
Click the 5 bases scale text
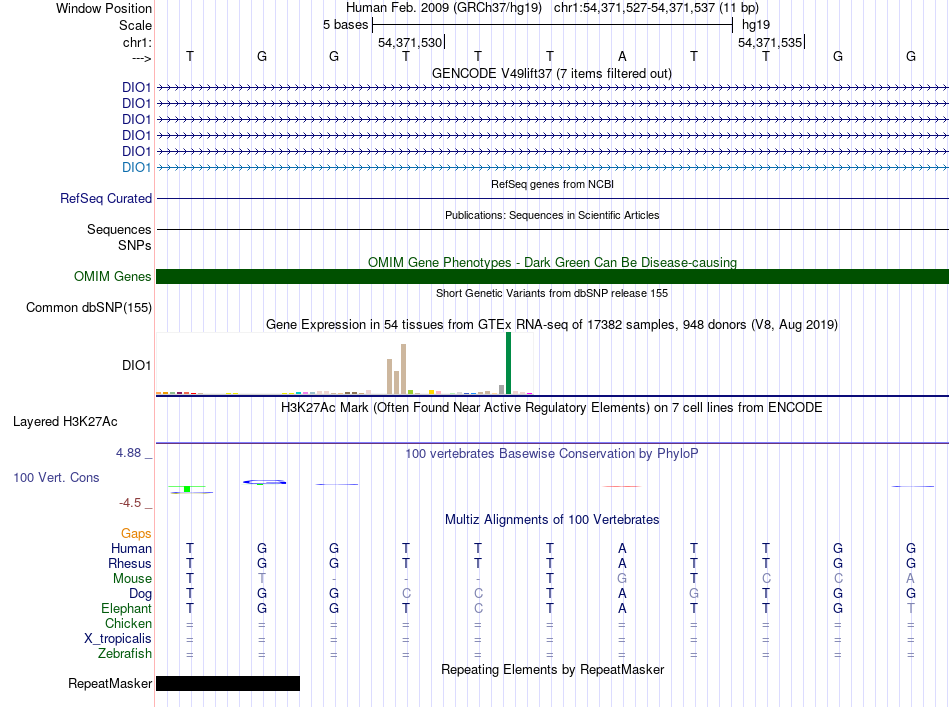tap(345, 25)
